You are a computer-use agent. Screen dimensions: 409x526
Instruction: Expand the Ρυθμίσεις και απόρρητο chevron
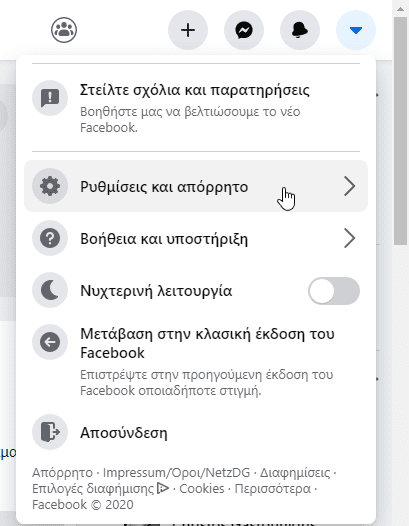click(x=350, y=186)
